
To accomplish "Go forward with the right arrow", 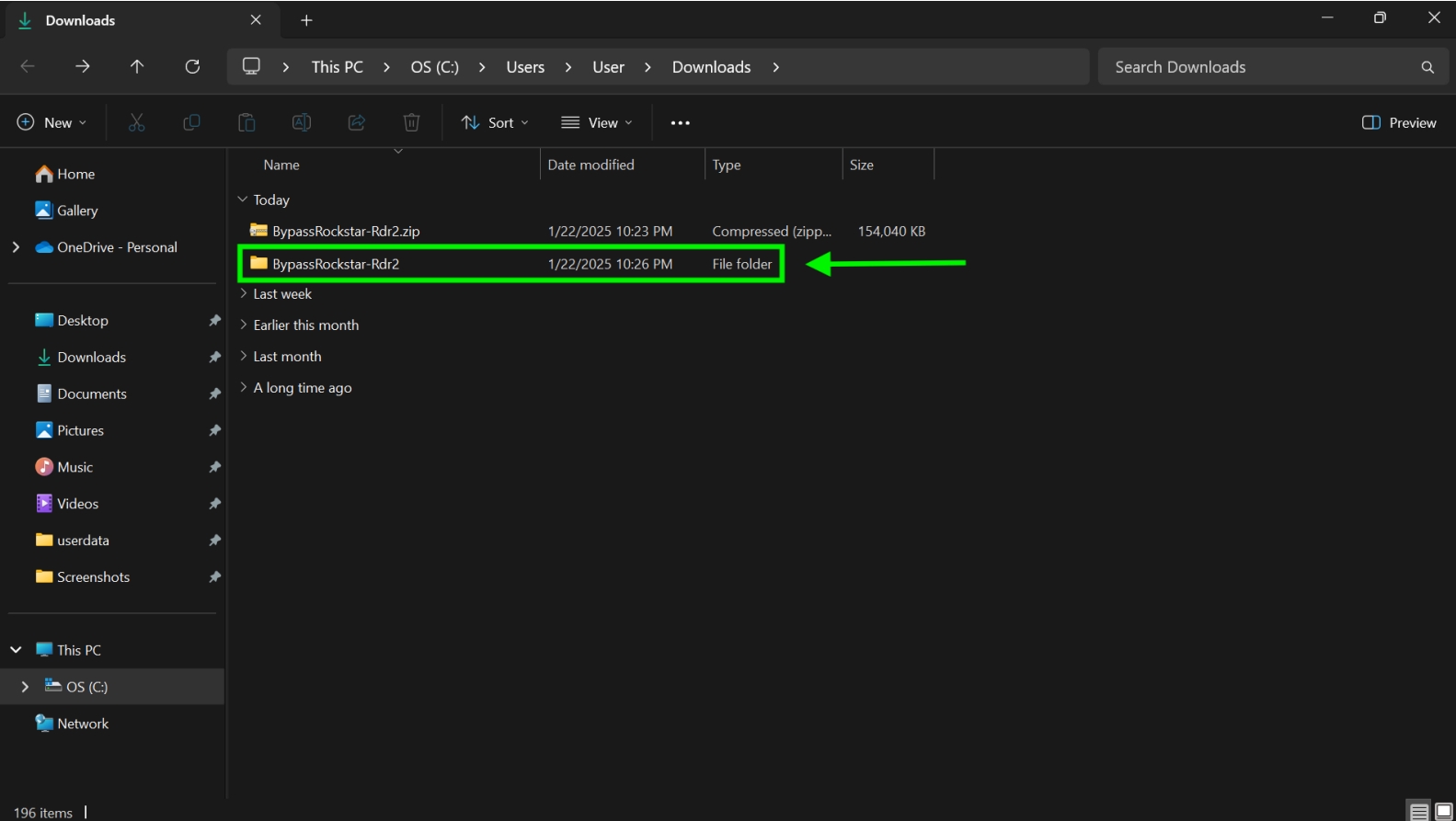I will point(83,66).
